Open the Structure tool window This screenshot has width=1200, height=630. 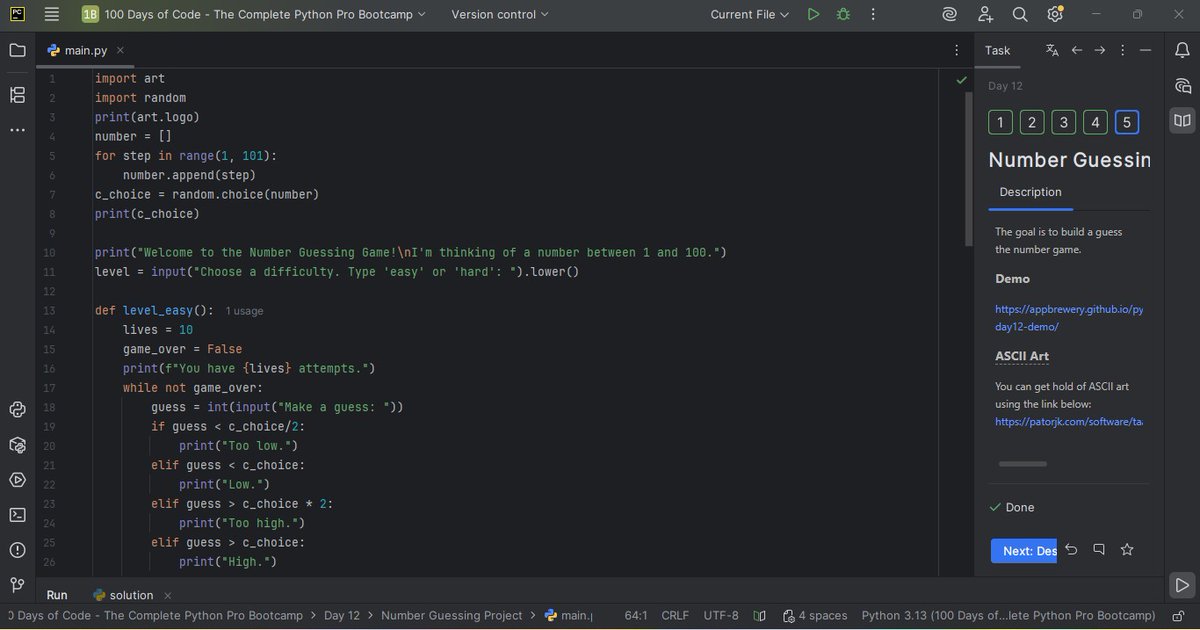click(x=17, y=95)
